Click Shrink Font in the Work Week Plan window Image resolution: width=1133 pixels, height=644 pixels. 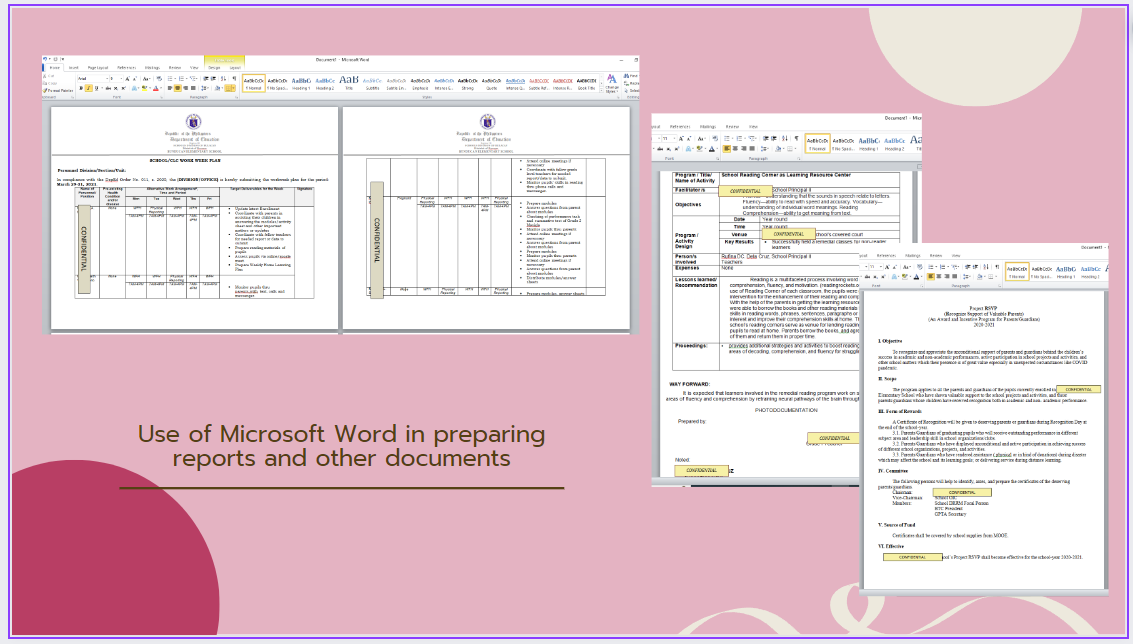coord(135,78)
